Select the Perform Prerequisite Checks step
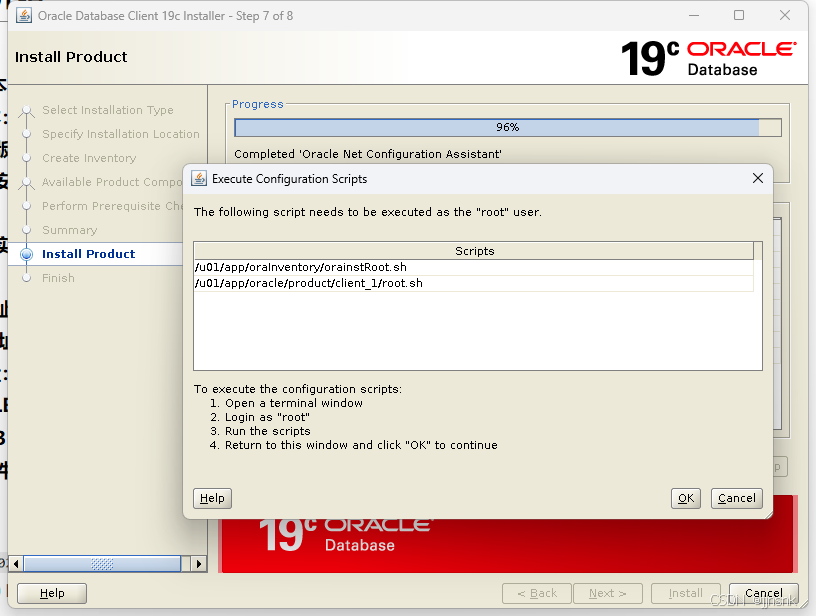This screenshot has width=816, height=616. tap(112, 206)
